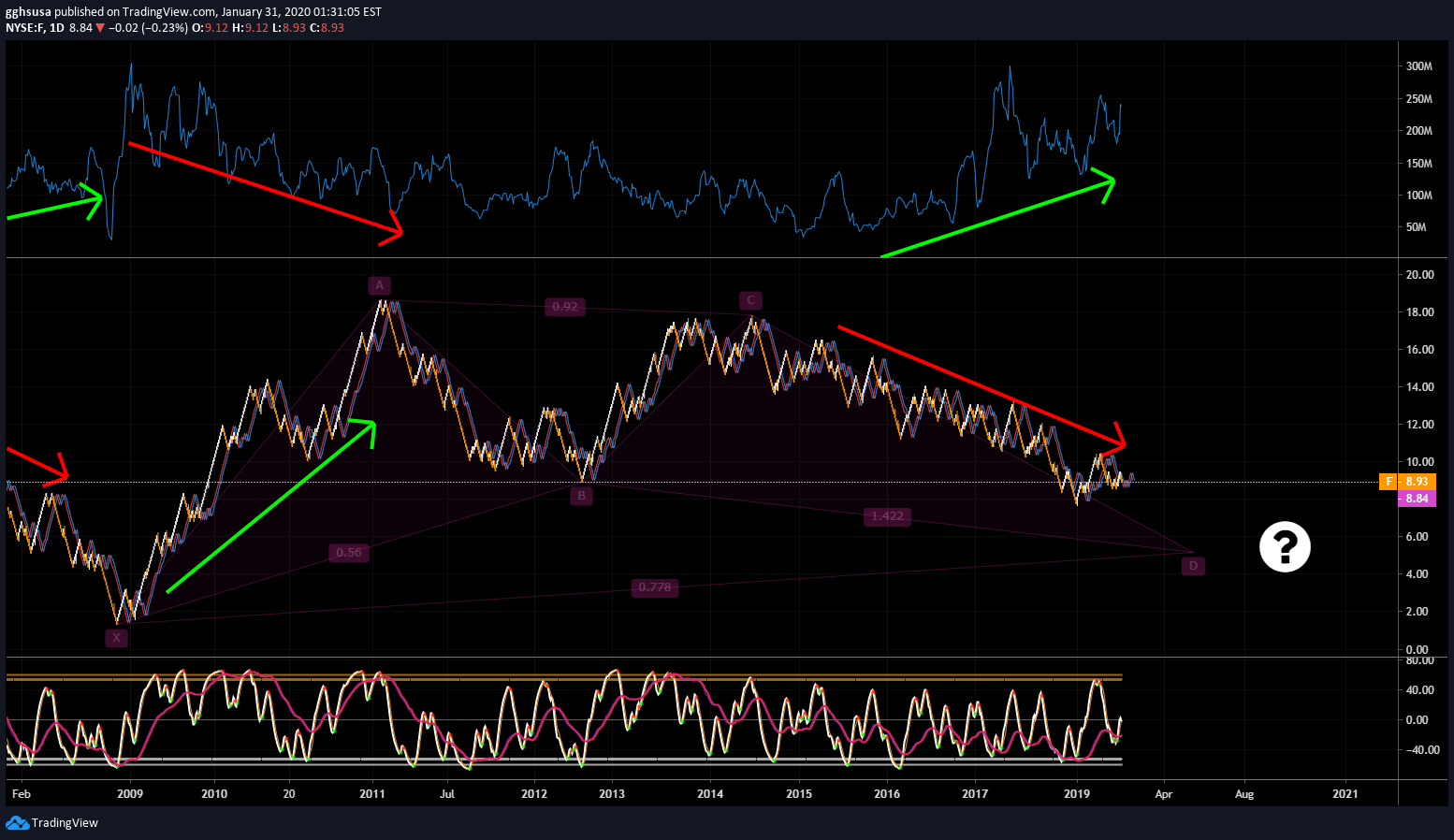Click the 150M volume axis label

tap(1418, 164)
